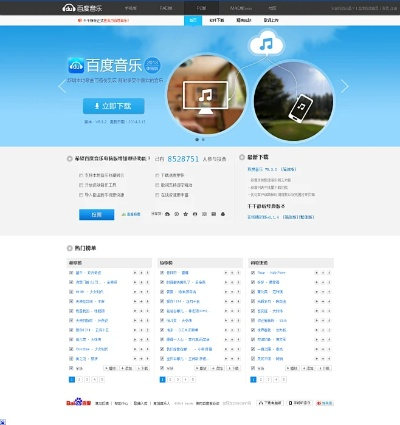This screenshot has height=425, width=400.
Task: Select the first banner slide dot
Action: [x=197, y=139]
